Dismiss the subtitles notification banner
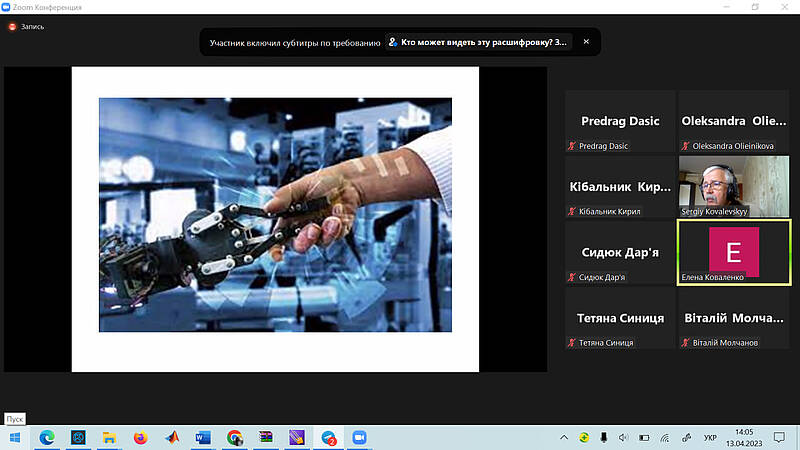The width and height of the screenshot is (800, 450). click(x=586, y=42)
